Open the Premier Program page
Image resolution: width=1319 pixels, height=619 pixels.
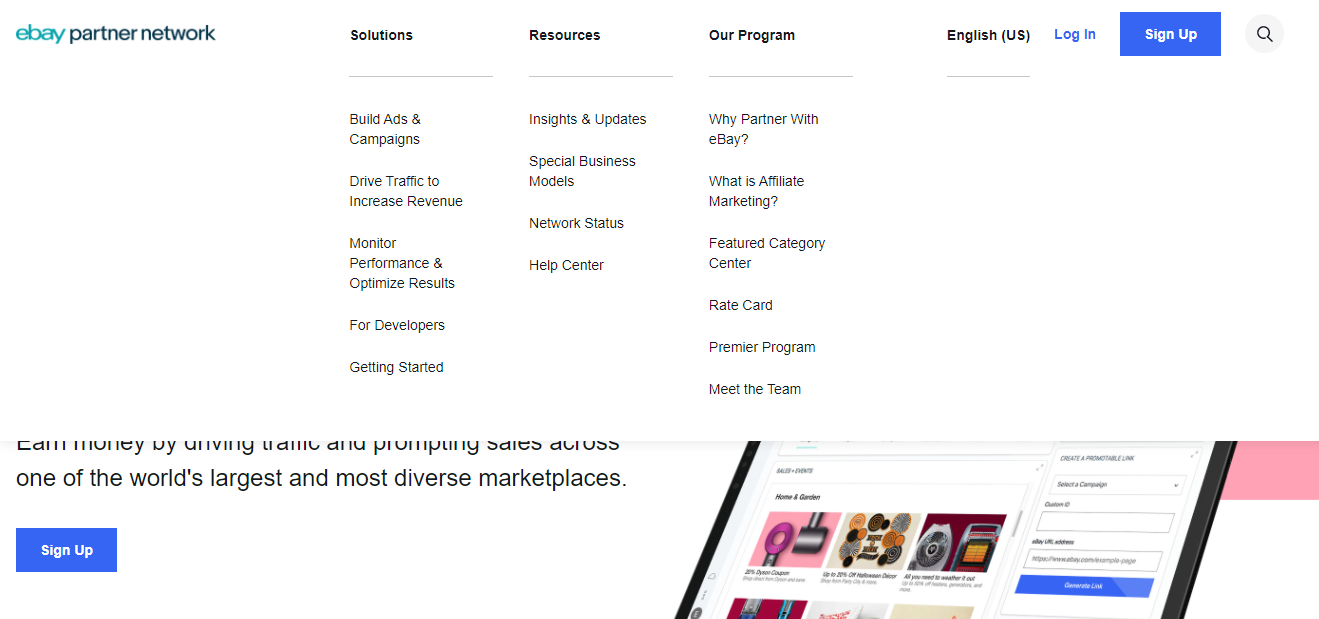[x=762, y=347]
